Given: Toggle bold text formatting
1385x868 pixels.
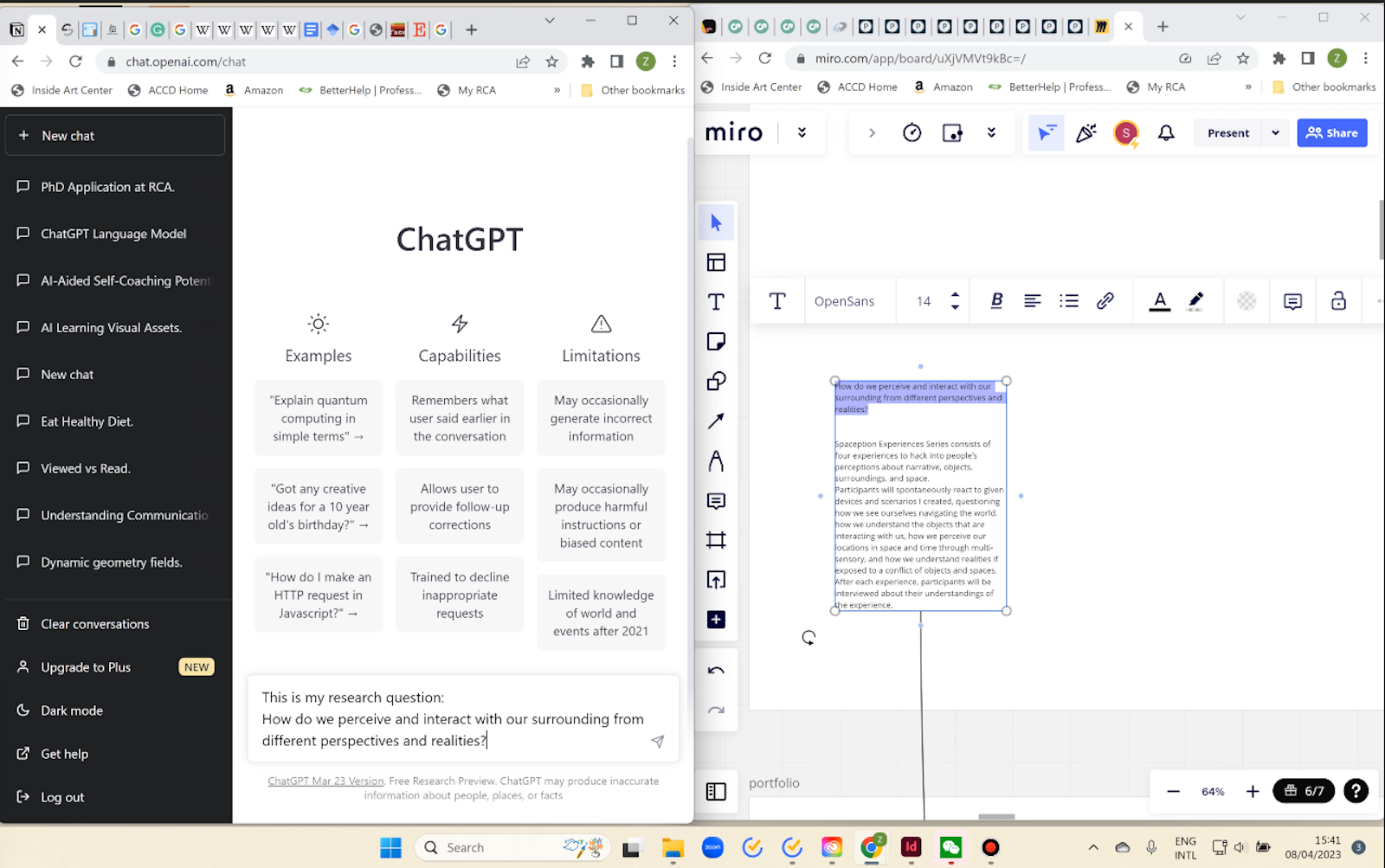Looking at the screenshot, I should pos(996,300).
